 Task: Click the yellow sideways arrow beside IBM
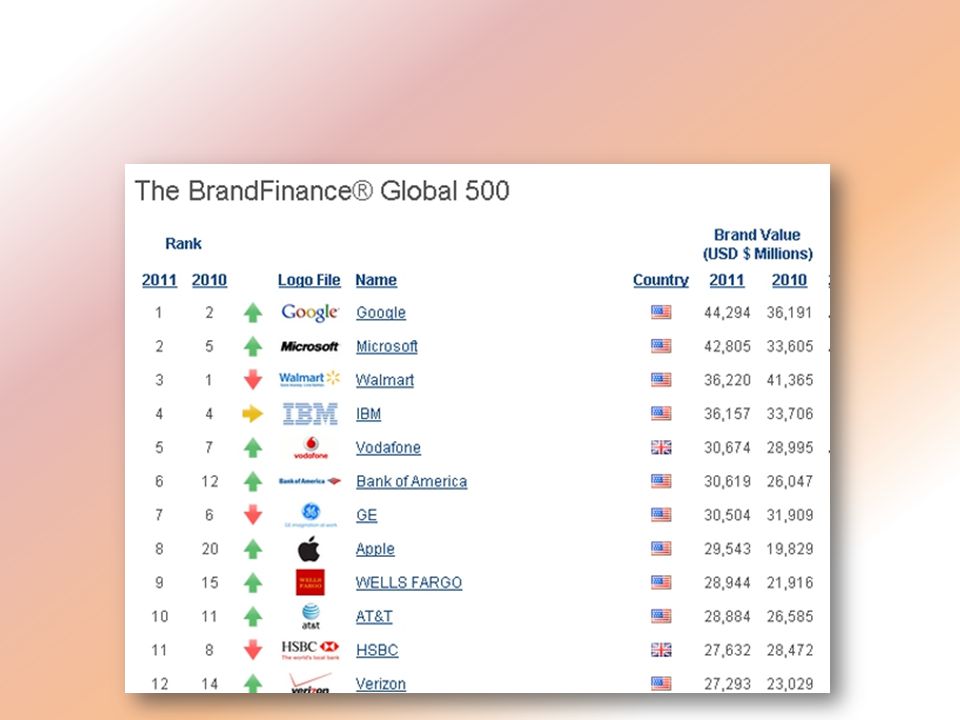click(x=252, y=414)
